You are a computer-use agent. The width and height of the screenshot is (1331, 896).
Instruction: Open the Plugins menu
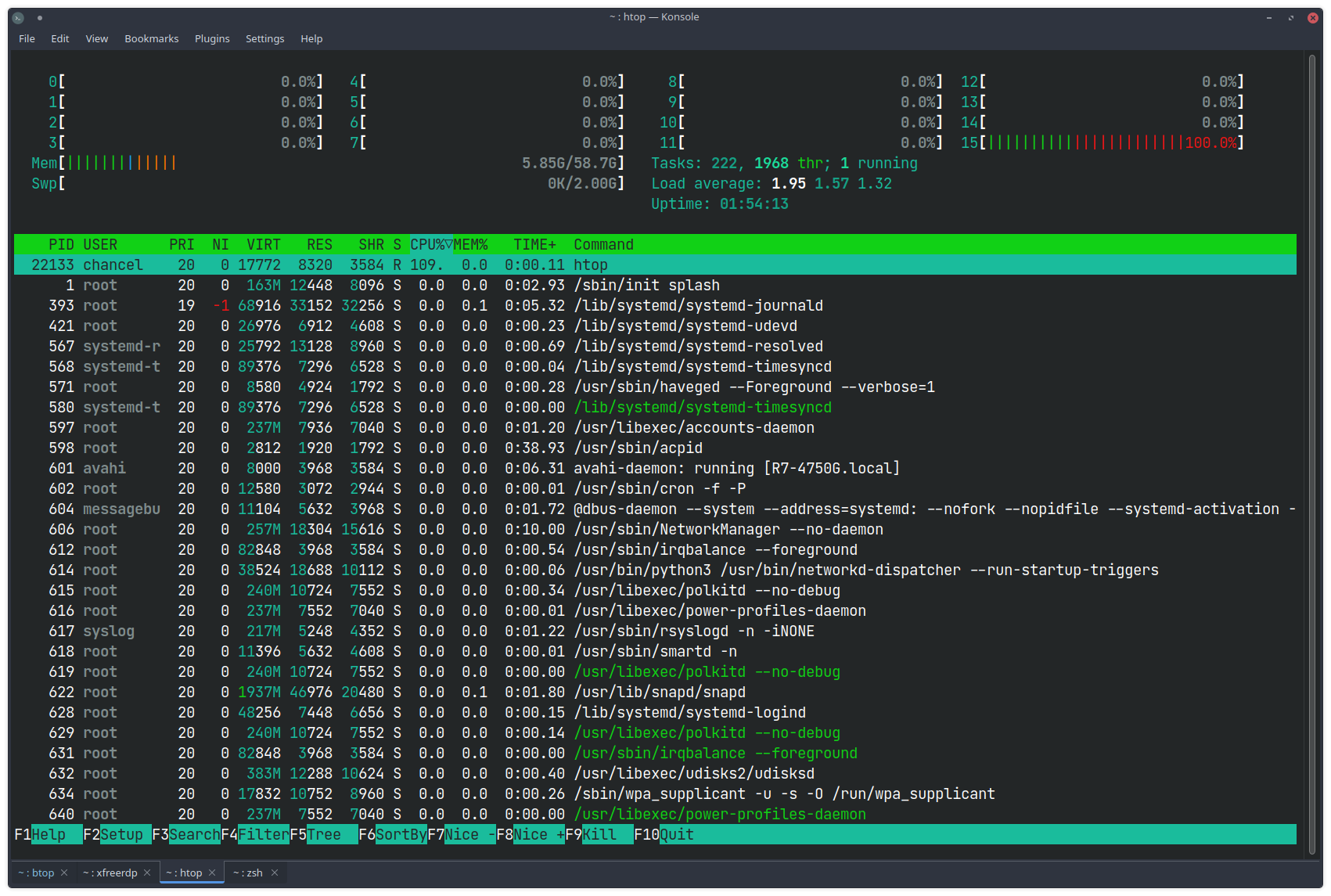coord(212,38)
